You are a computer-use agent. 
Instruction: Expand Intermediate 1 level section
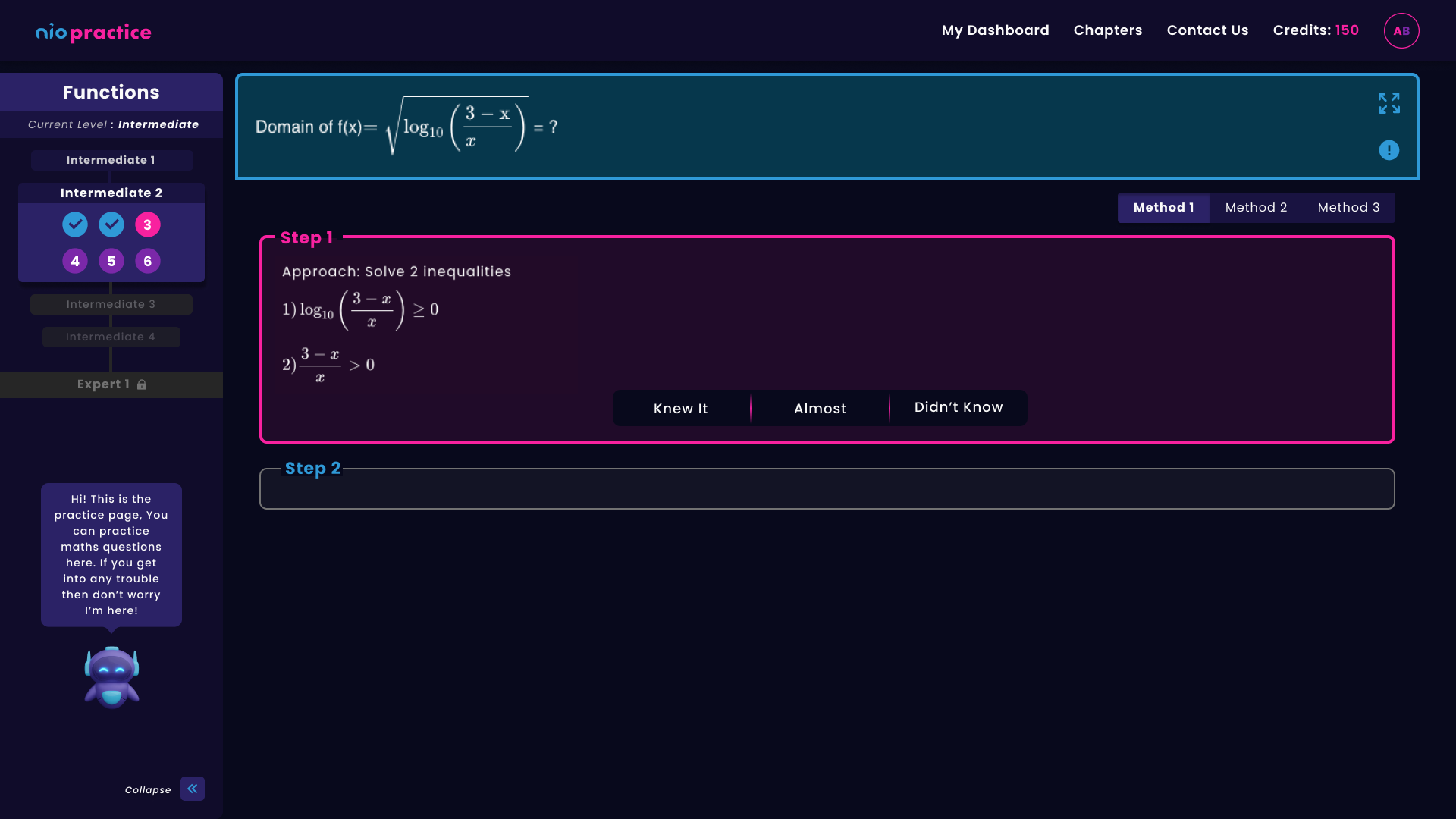111,160
